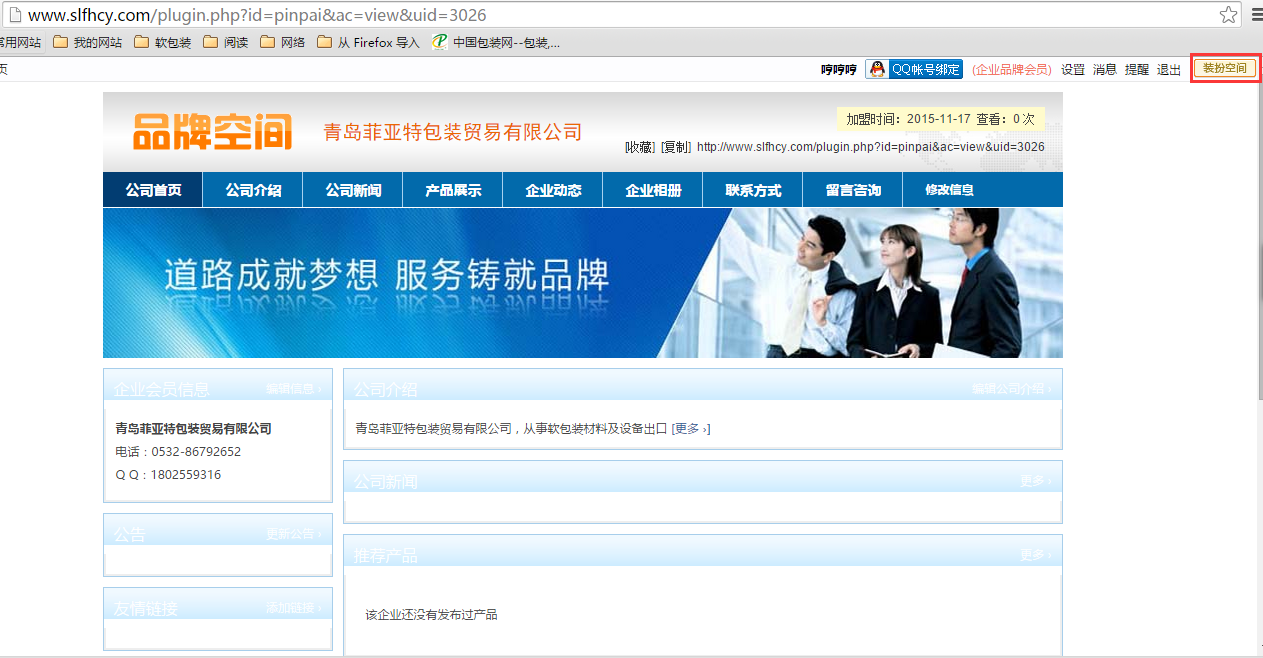Open the 阅读 bookmark folder
This screenshot has width=1263, height=658.
[x=226, y=42]
